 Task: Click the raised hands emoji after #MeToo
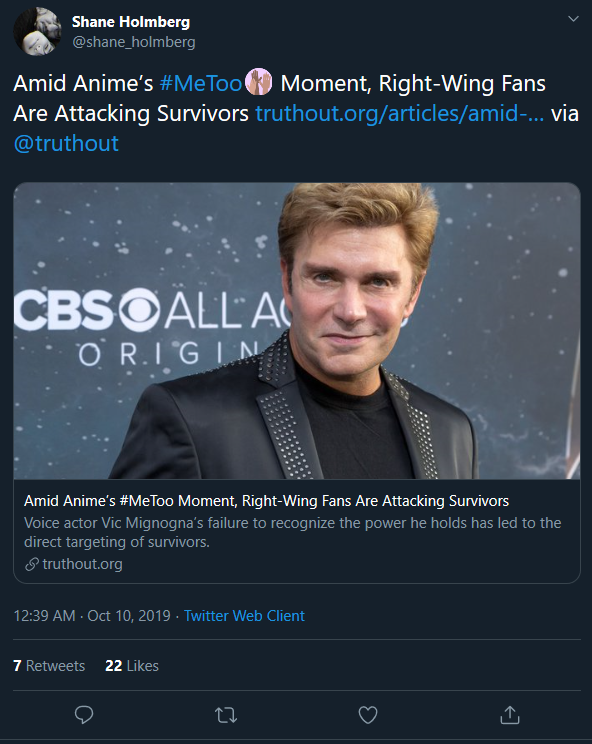point(259,82)
